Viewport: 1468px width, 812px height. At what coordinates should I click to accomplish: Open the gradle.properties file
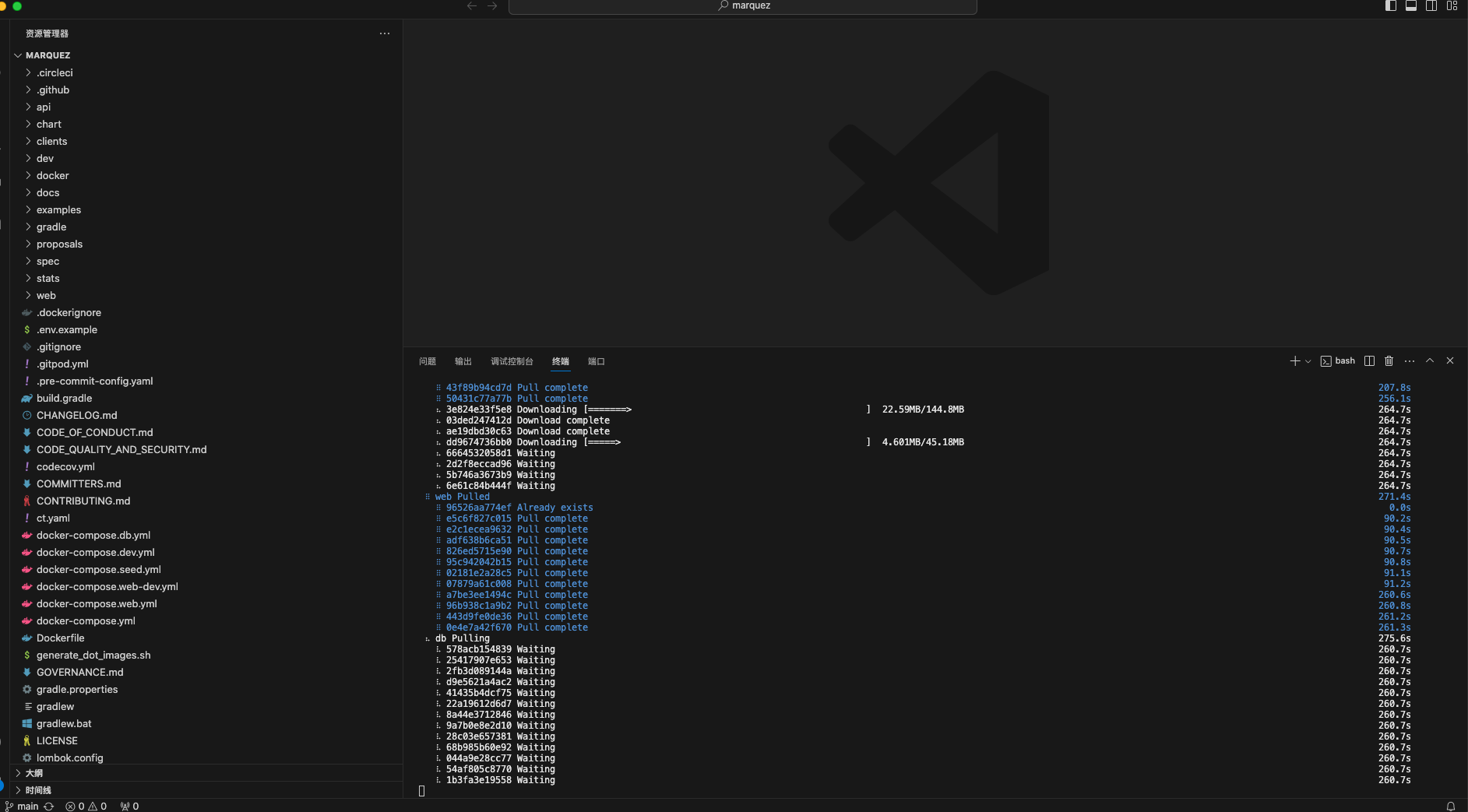(x=206, y=689)
